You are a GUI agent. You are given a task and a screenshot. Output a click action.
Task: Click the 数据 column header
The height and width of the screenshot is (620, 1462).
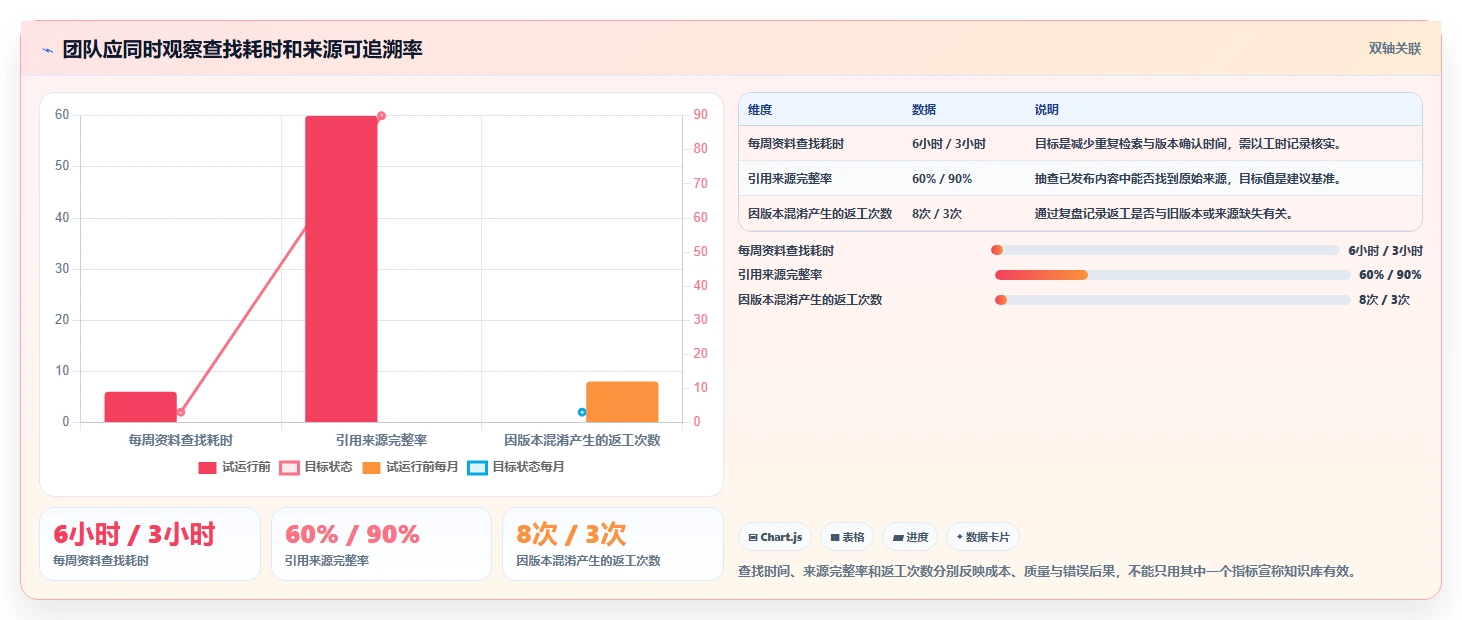click(x=924, y=110)
